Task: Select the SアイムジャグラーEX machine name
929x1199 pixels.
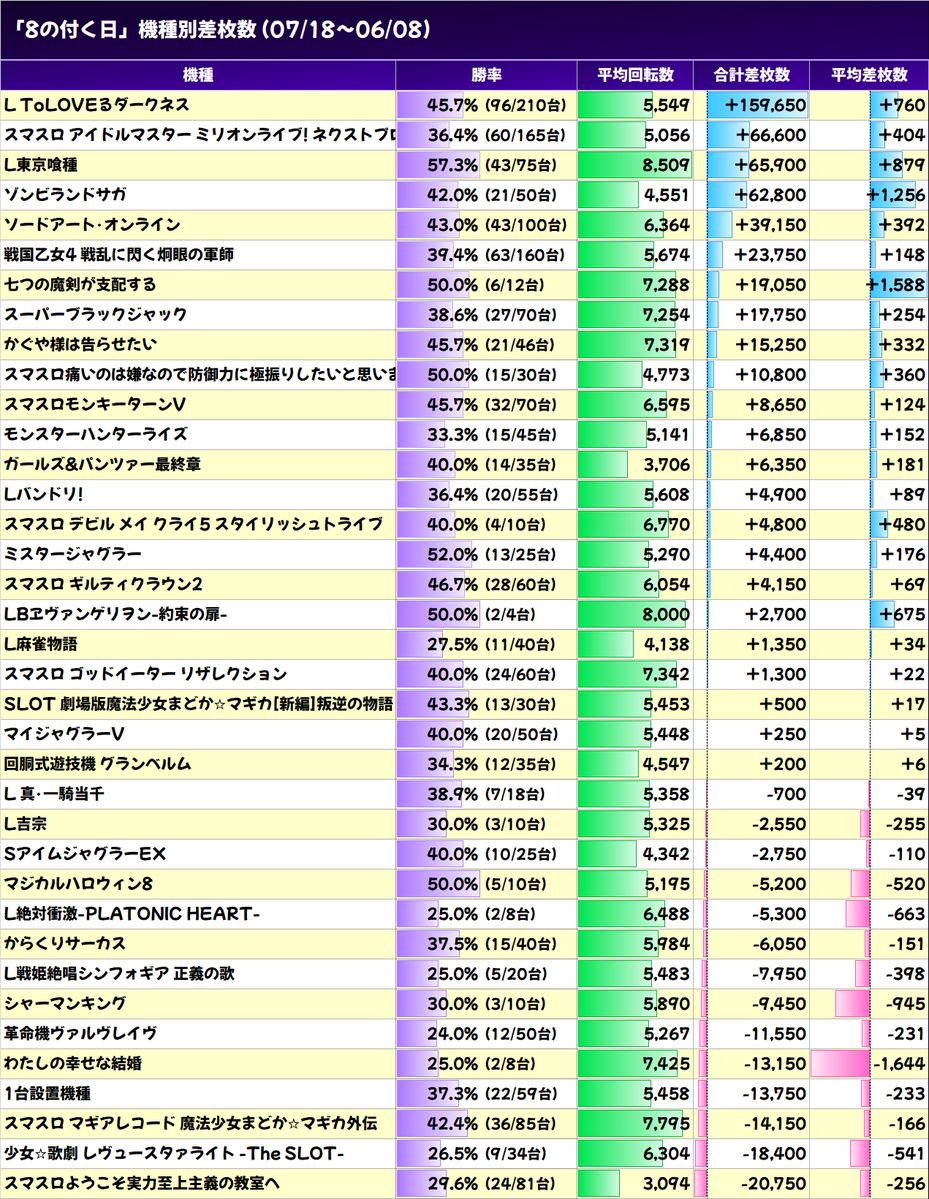Action: 85,853
